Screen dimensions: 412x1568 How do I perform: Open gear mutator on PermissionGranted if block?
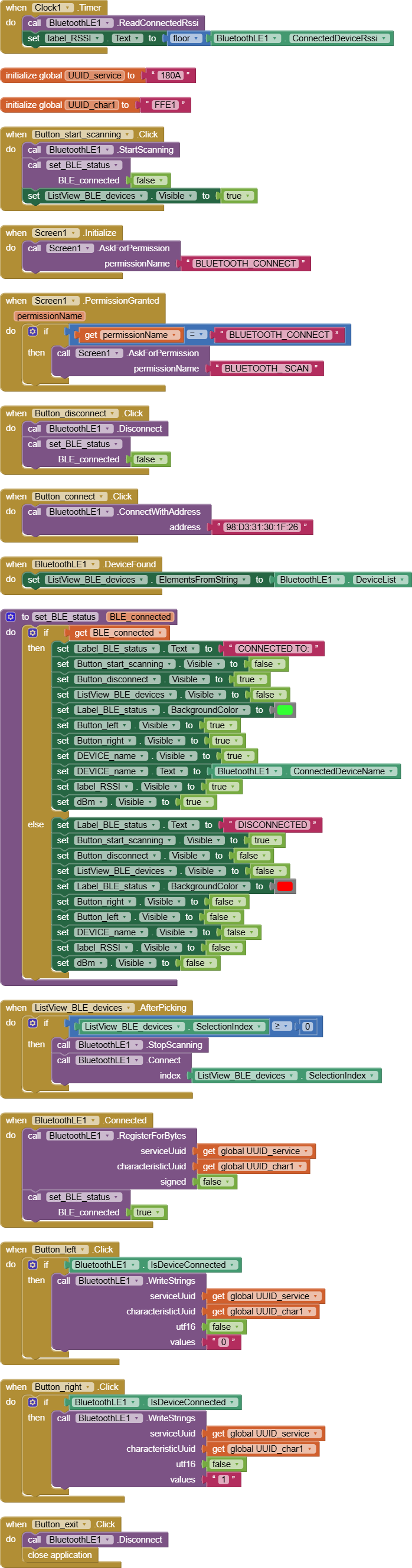pos(33,331)
